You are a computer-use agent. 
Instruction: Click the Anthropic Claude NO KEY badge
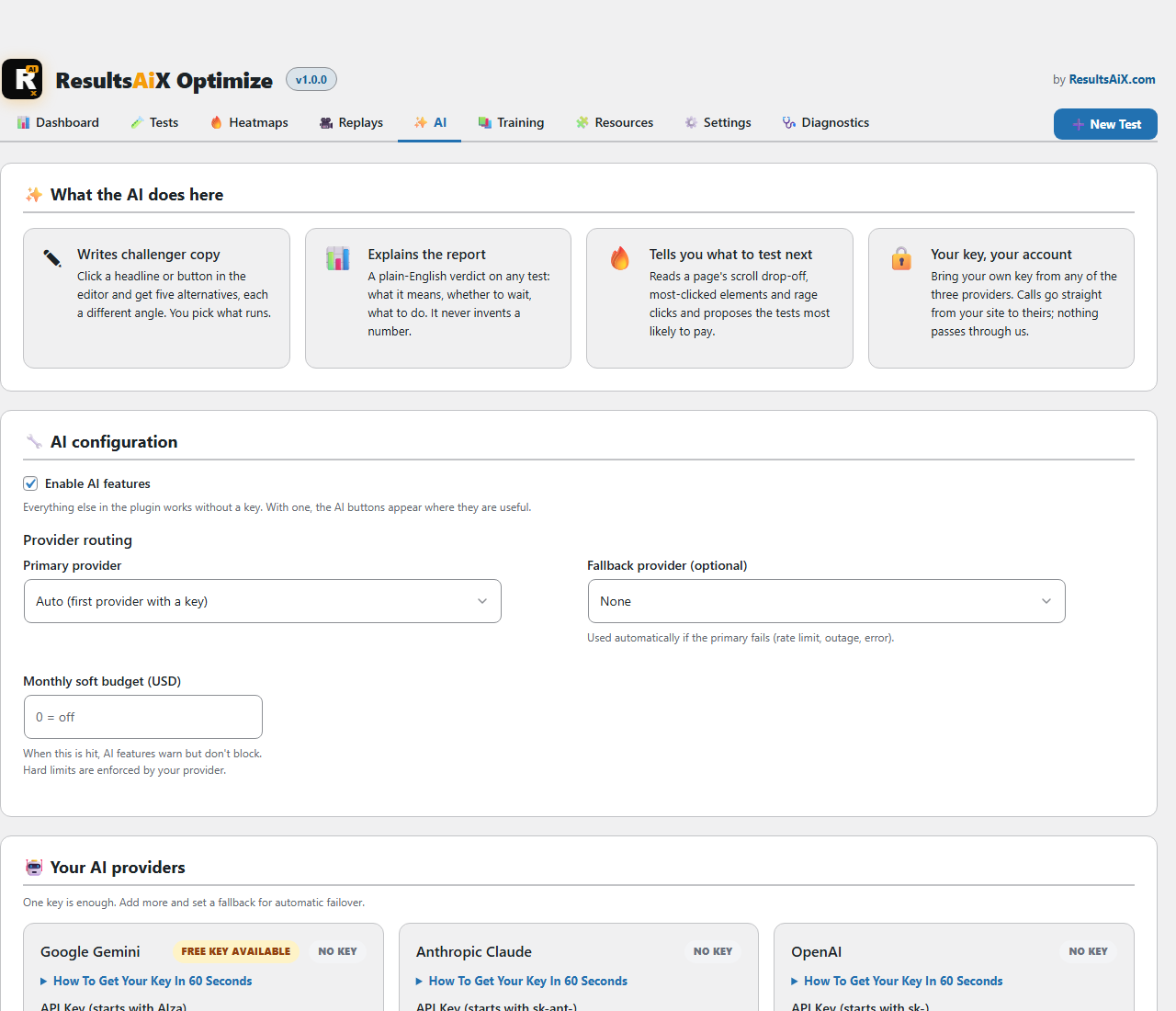[713, 951]
